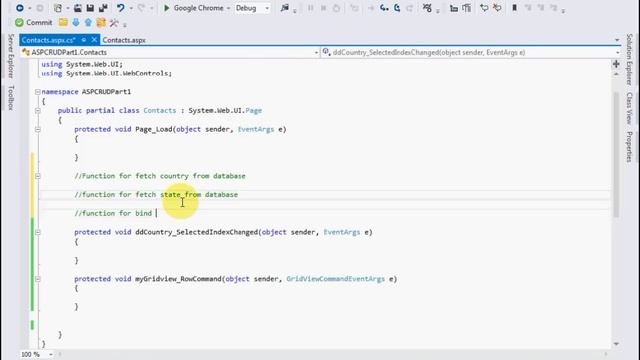
Task: Collapse the fetch country comment region
Action: pyautogui.click(x=38, y=176)
